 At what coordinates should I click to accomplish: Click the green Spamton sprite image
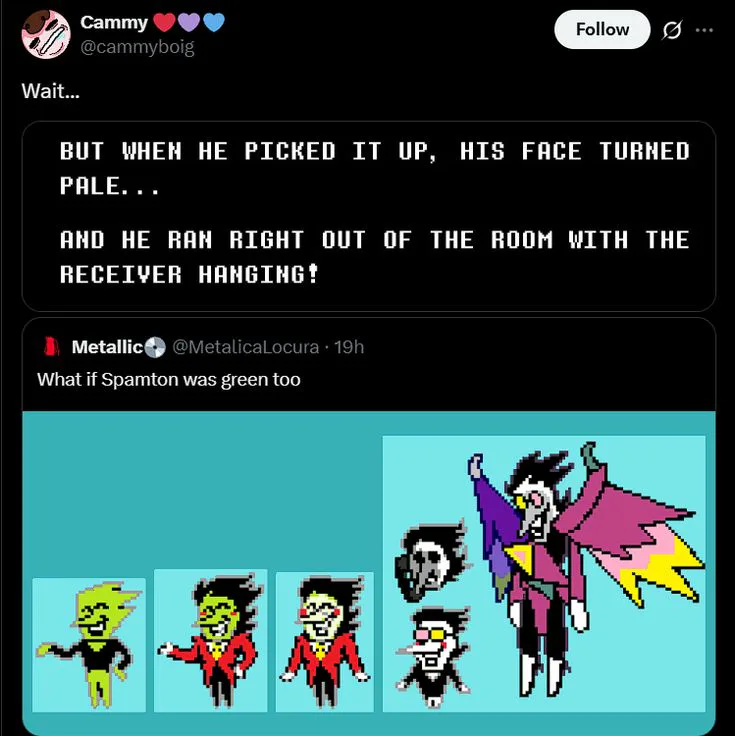tap(89, 645)
